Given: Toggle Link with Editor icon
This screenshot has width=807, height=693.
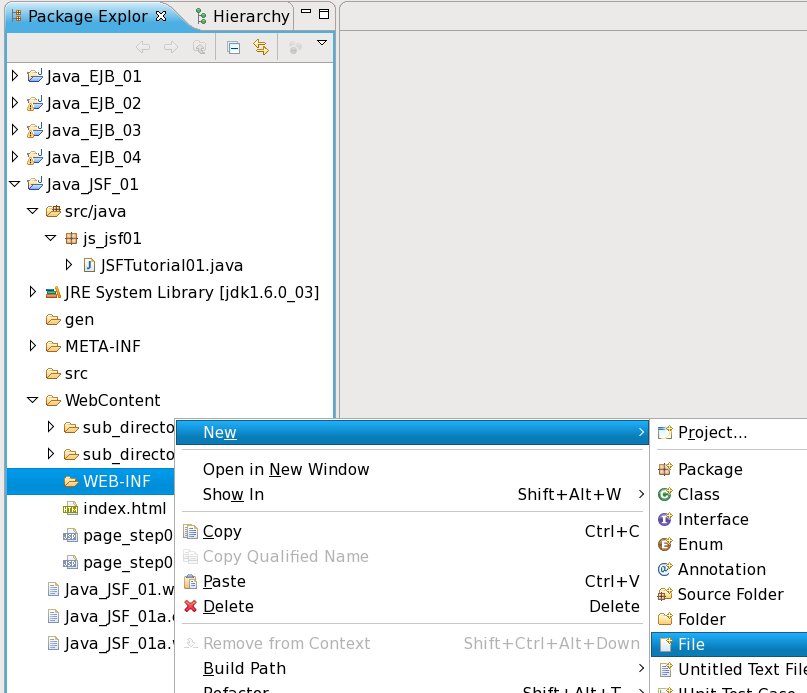Looking at the screenshot, I should pos(261,47).
